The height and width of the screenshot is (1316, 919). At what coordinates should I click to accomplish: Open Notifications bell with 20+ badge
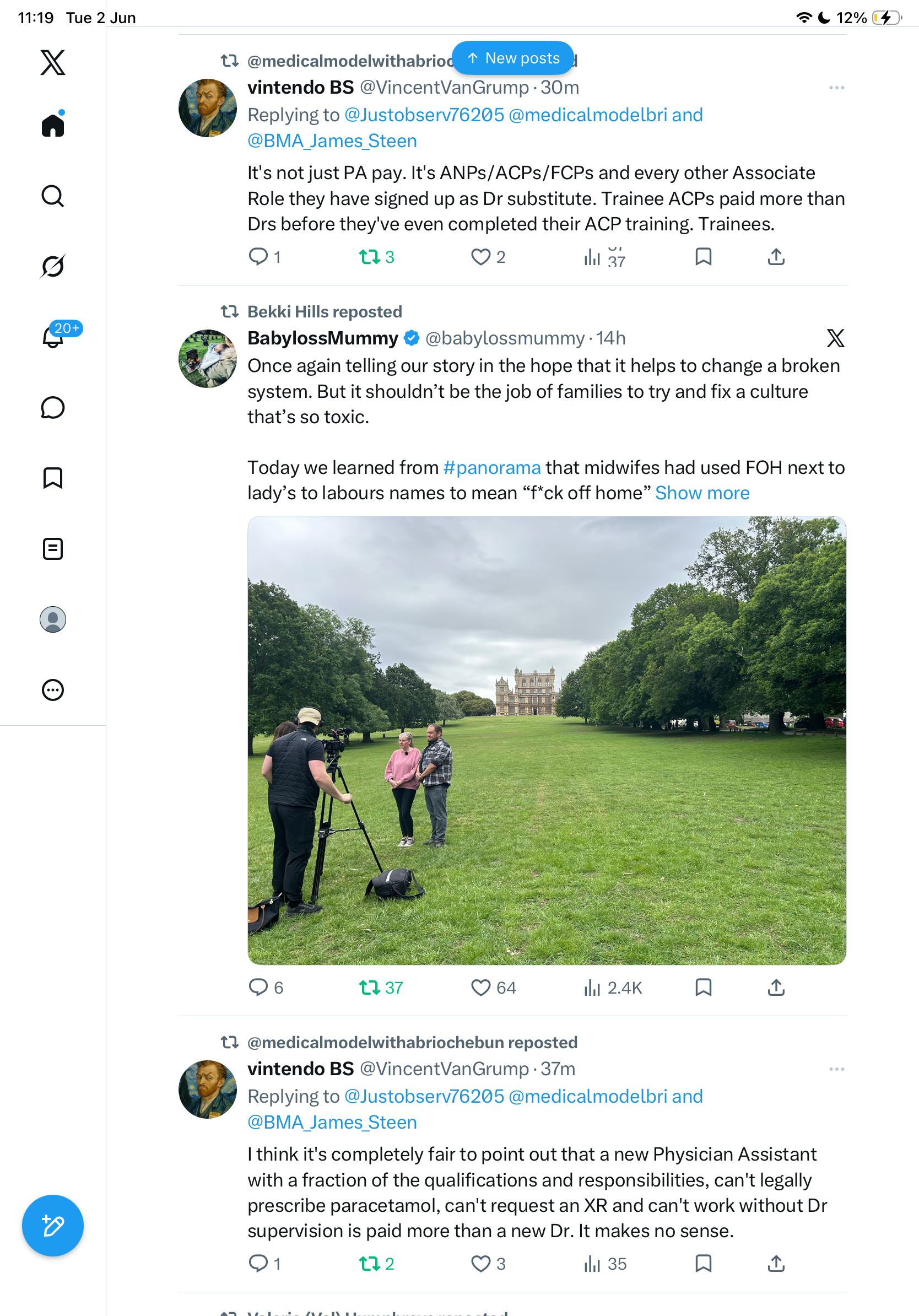click(53, 336)
